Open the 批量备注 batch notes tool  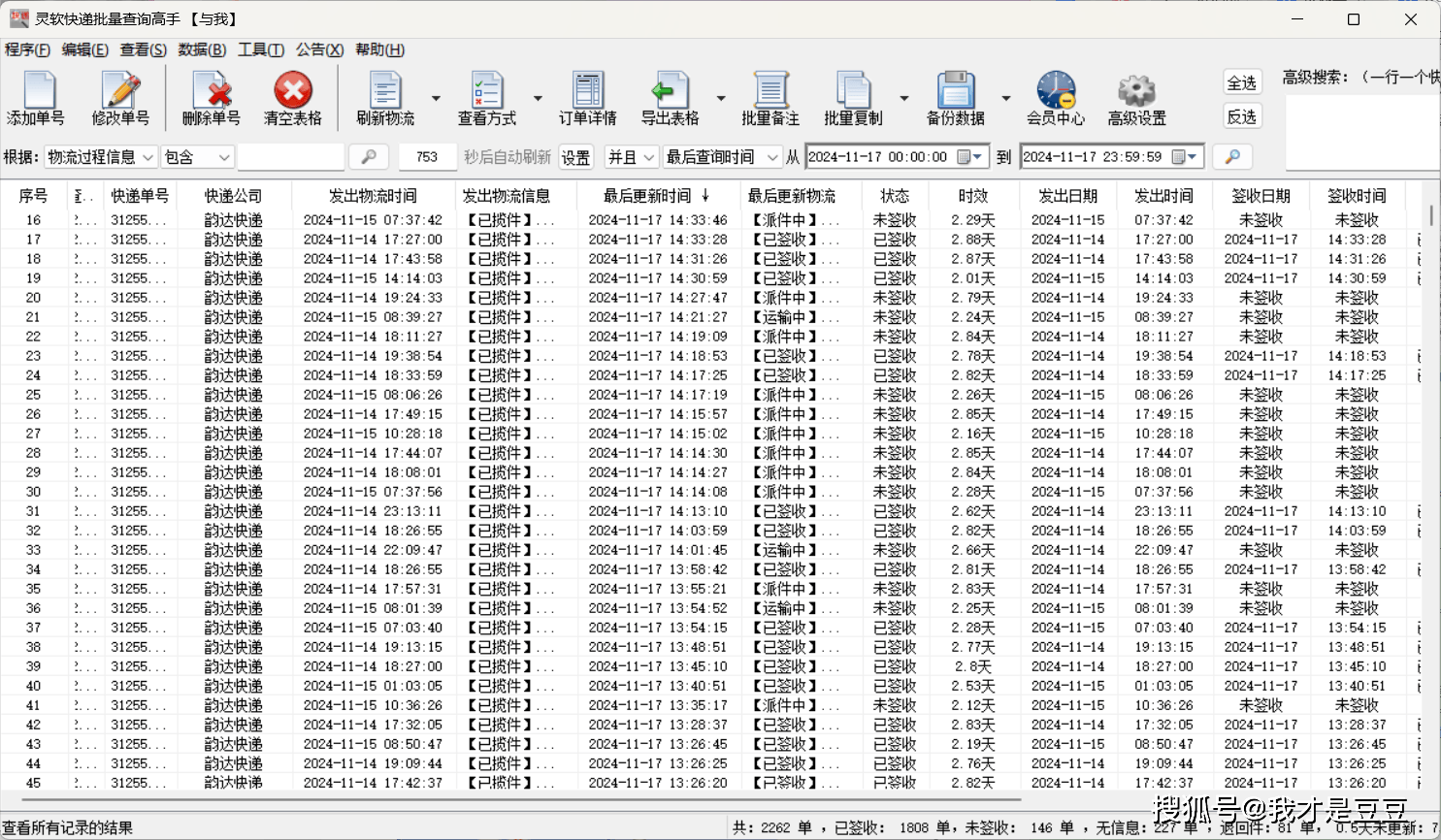coord(770,91)
